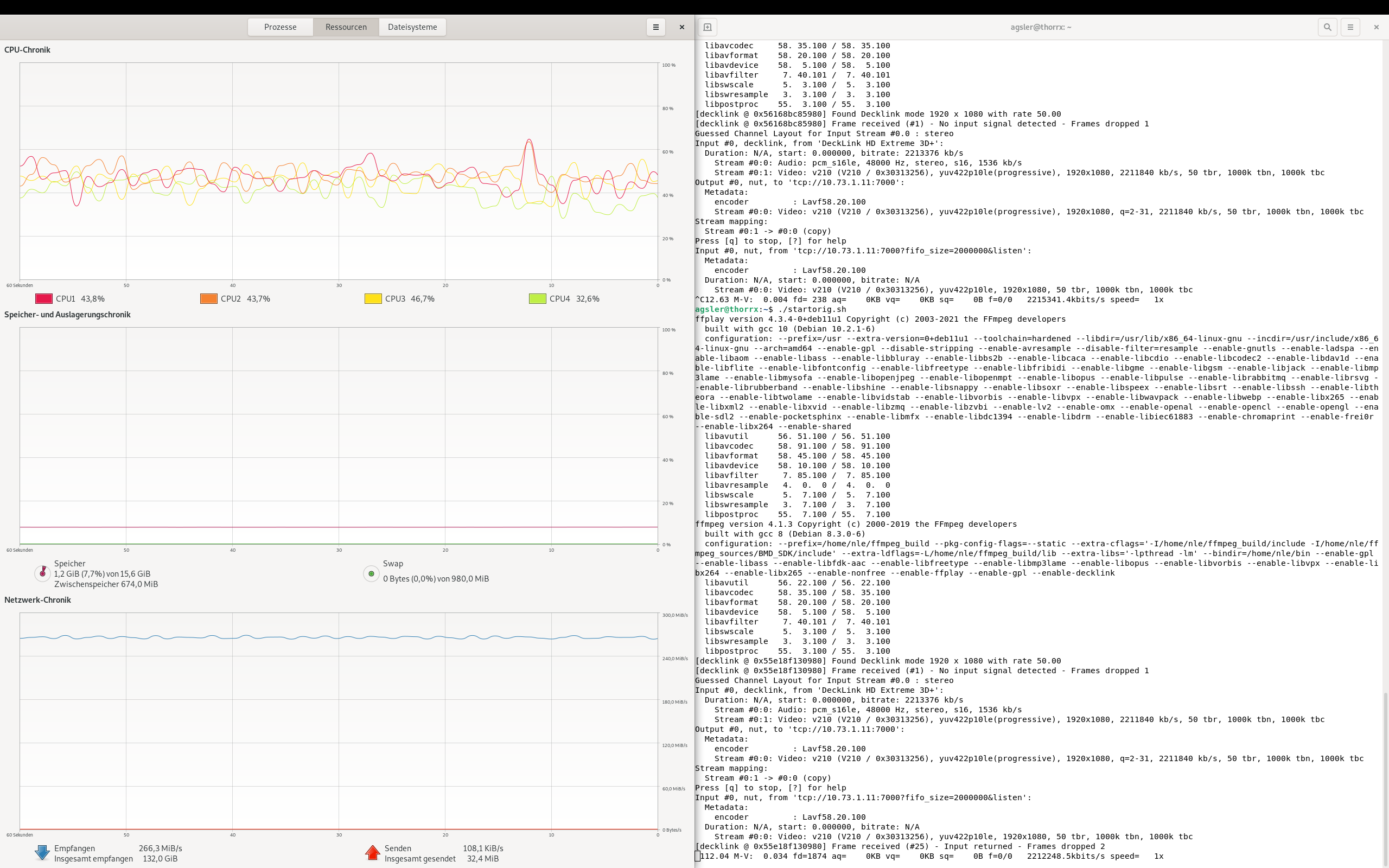
Task: Click inside the CPU-Chronik graph
Action: (x=339, y=172)
